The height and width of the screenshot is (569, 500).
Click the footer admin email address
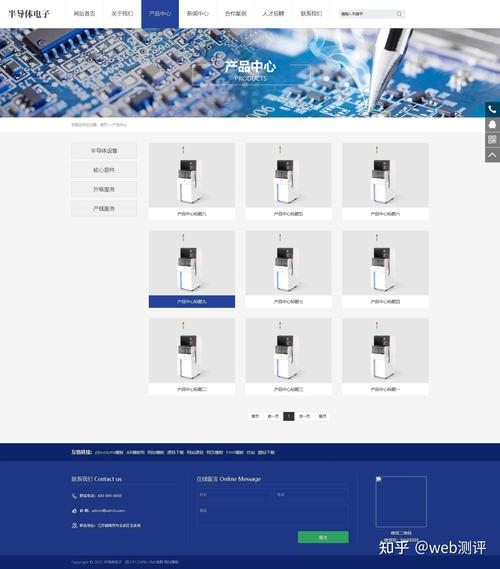coord(108,511)
